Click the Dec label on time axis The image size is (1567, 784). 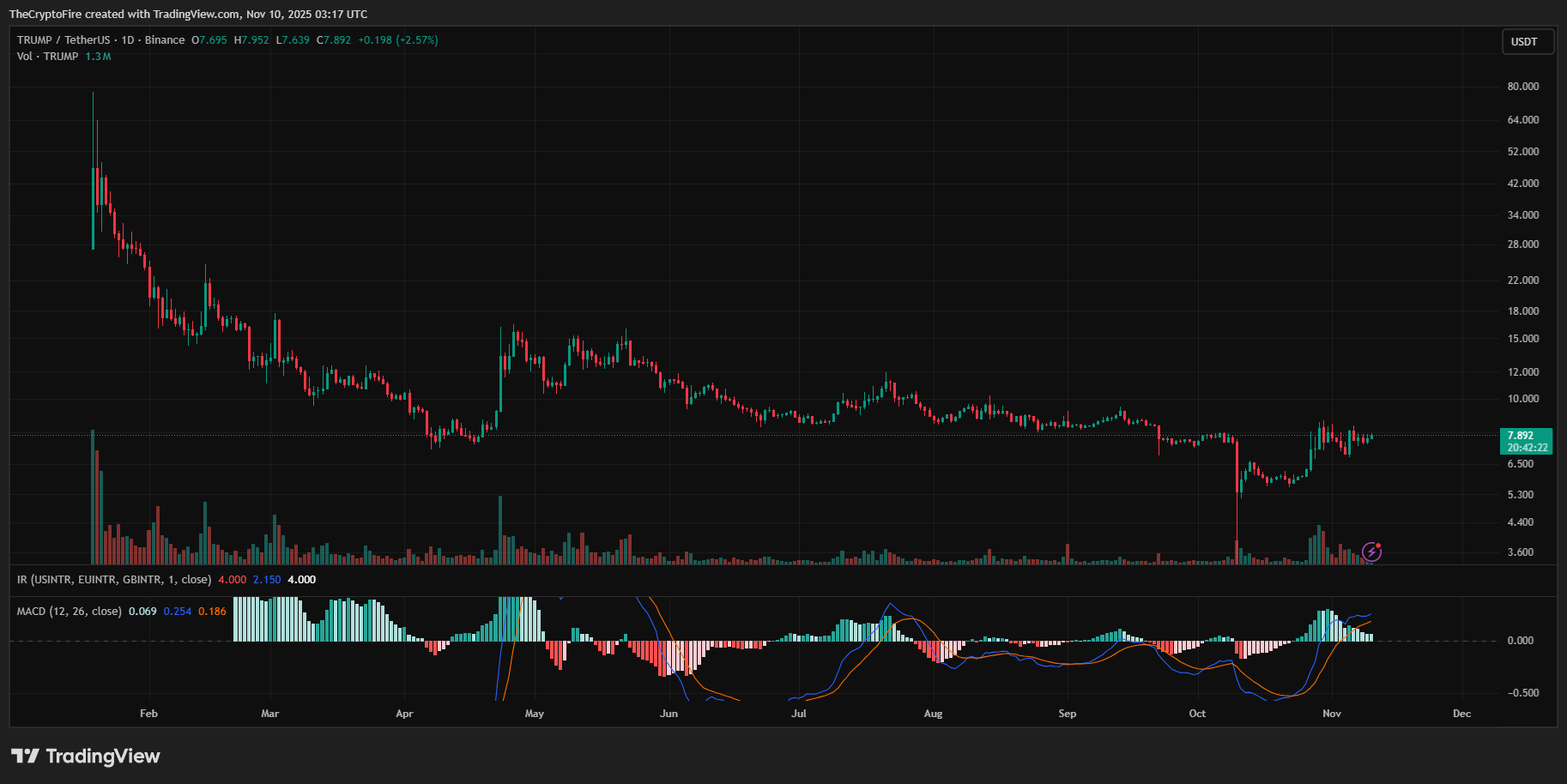coord(1461,714)
